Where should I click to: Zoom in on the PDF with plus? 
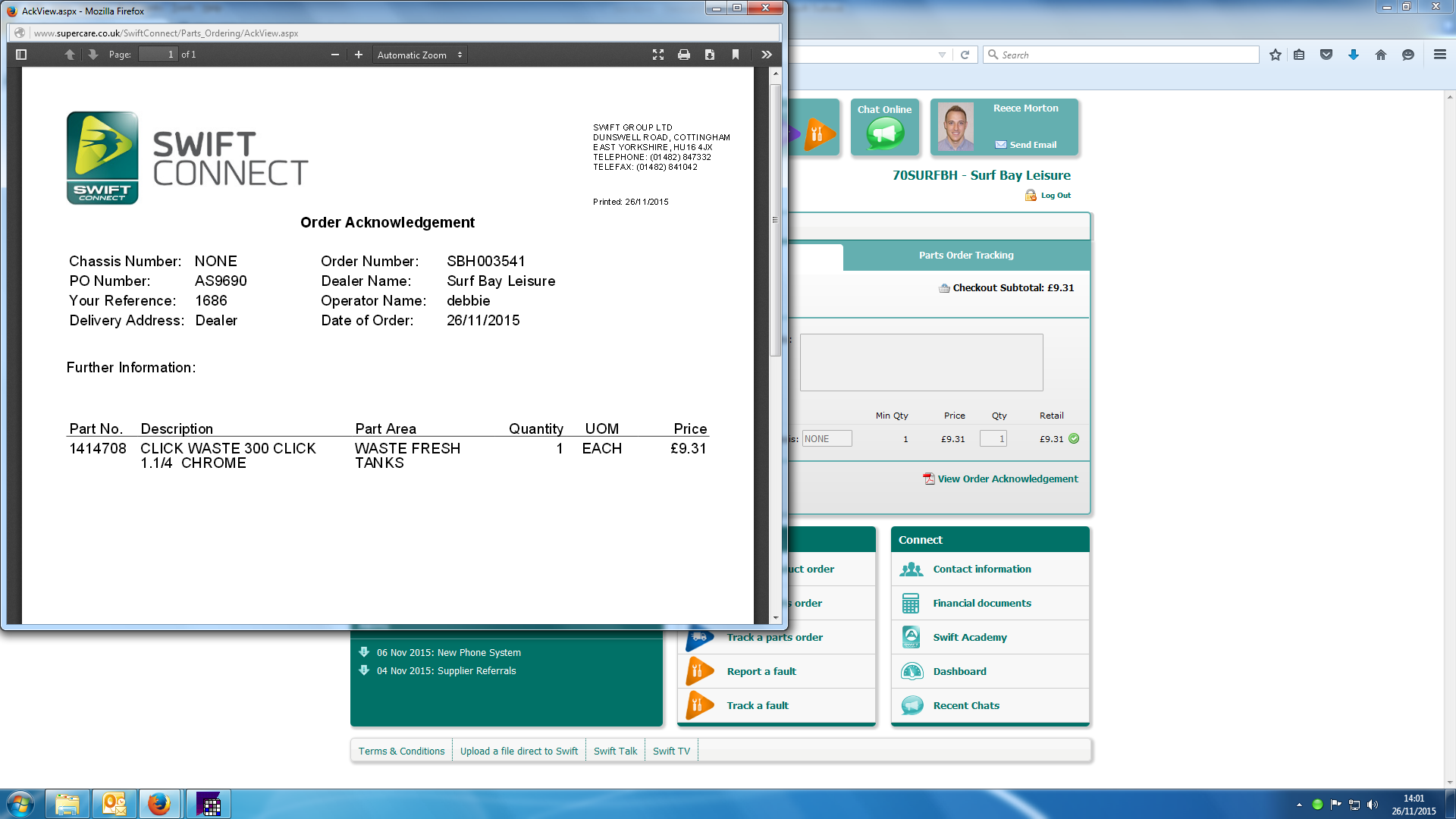pos(359,55)
